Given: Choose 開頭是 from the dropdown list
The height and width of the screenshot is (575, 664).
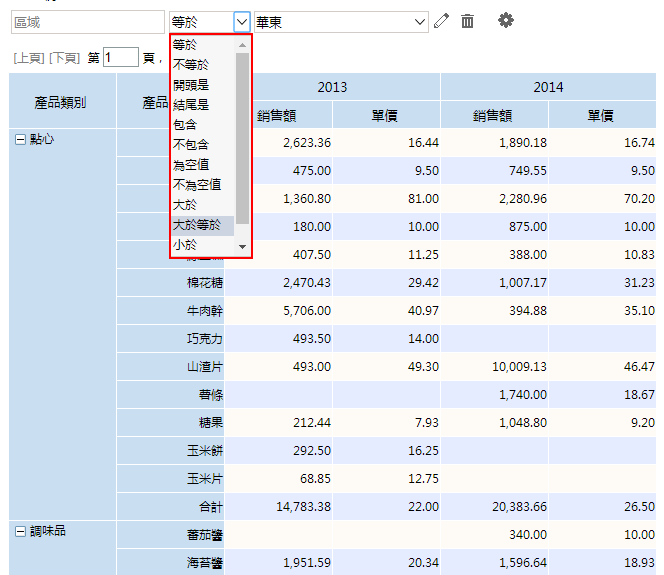Looking at the screenshot, I should click(x=191, y=85).
